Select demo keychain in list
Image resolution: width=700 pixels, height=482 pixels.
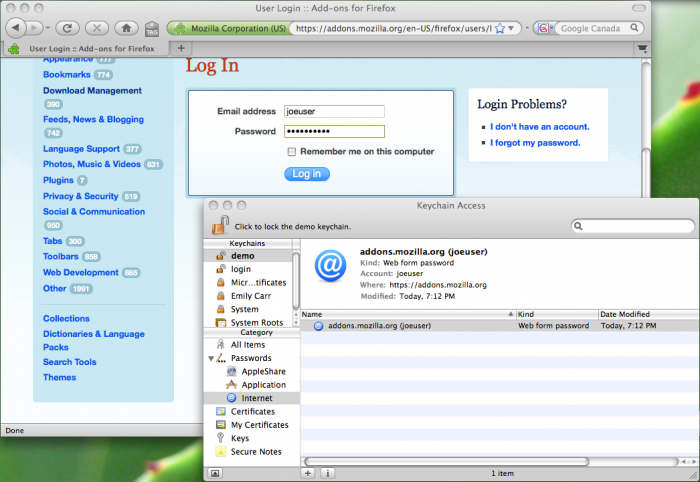[x=248, y=256]
